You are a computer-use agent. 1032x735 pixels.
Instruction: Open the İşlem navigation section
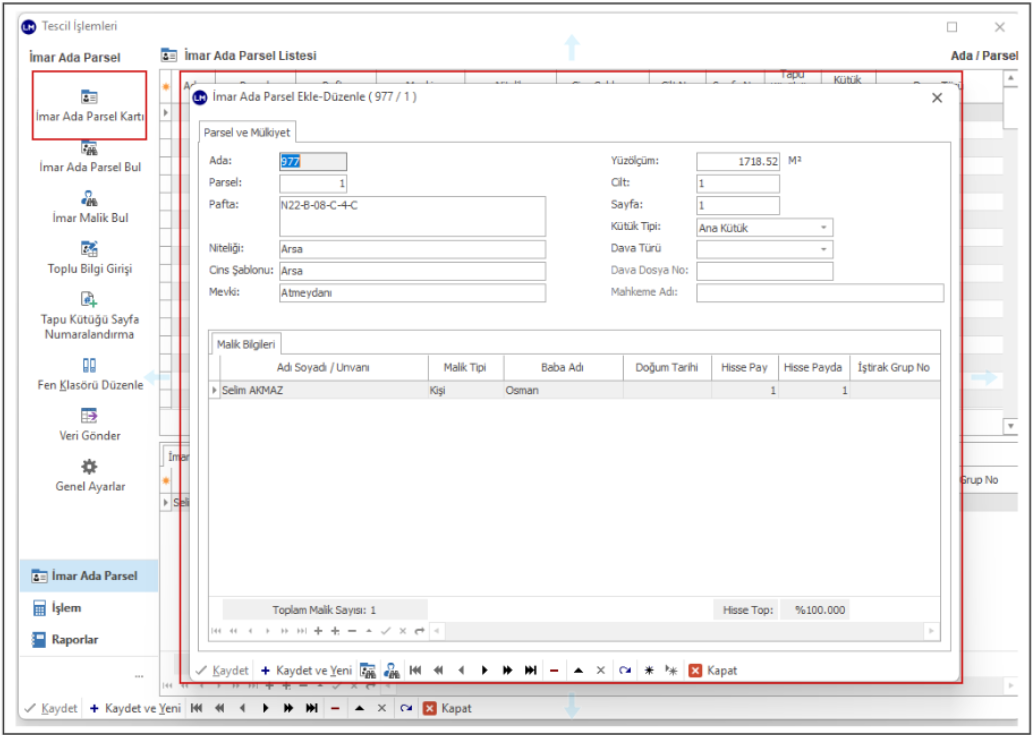tap(66, 608)
